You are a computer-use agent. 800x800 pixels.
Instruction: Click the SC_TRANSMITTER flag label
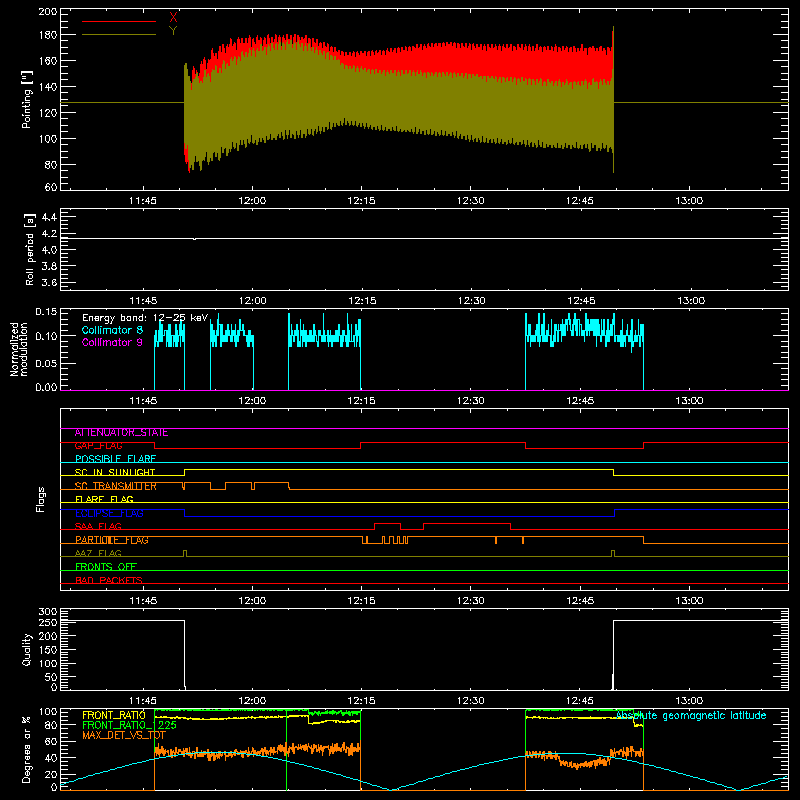(116, 486)
